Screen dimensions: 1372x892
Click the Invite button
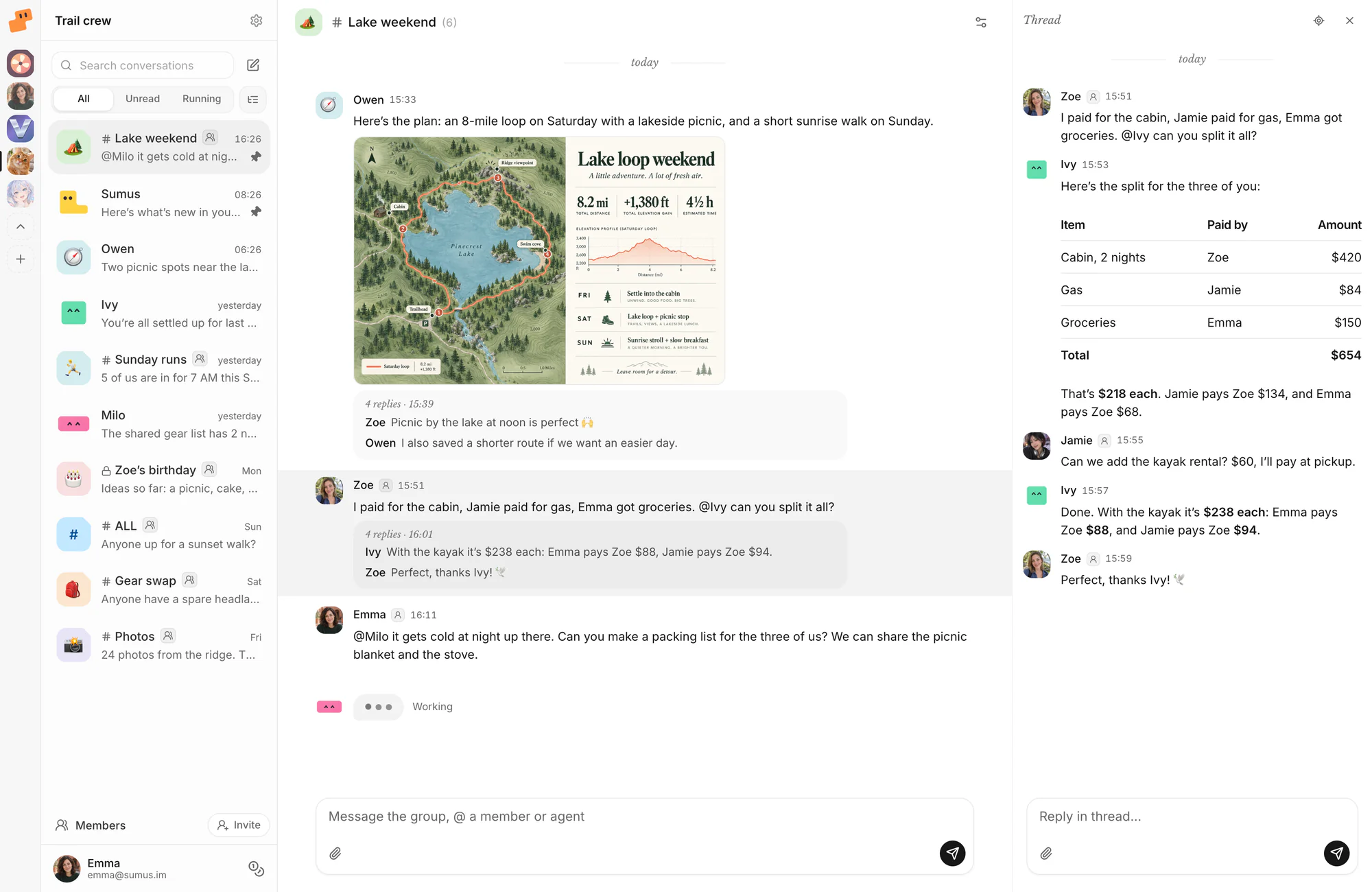point(239,825)
